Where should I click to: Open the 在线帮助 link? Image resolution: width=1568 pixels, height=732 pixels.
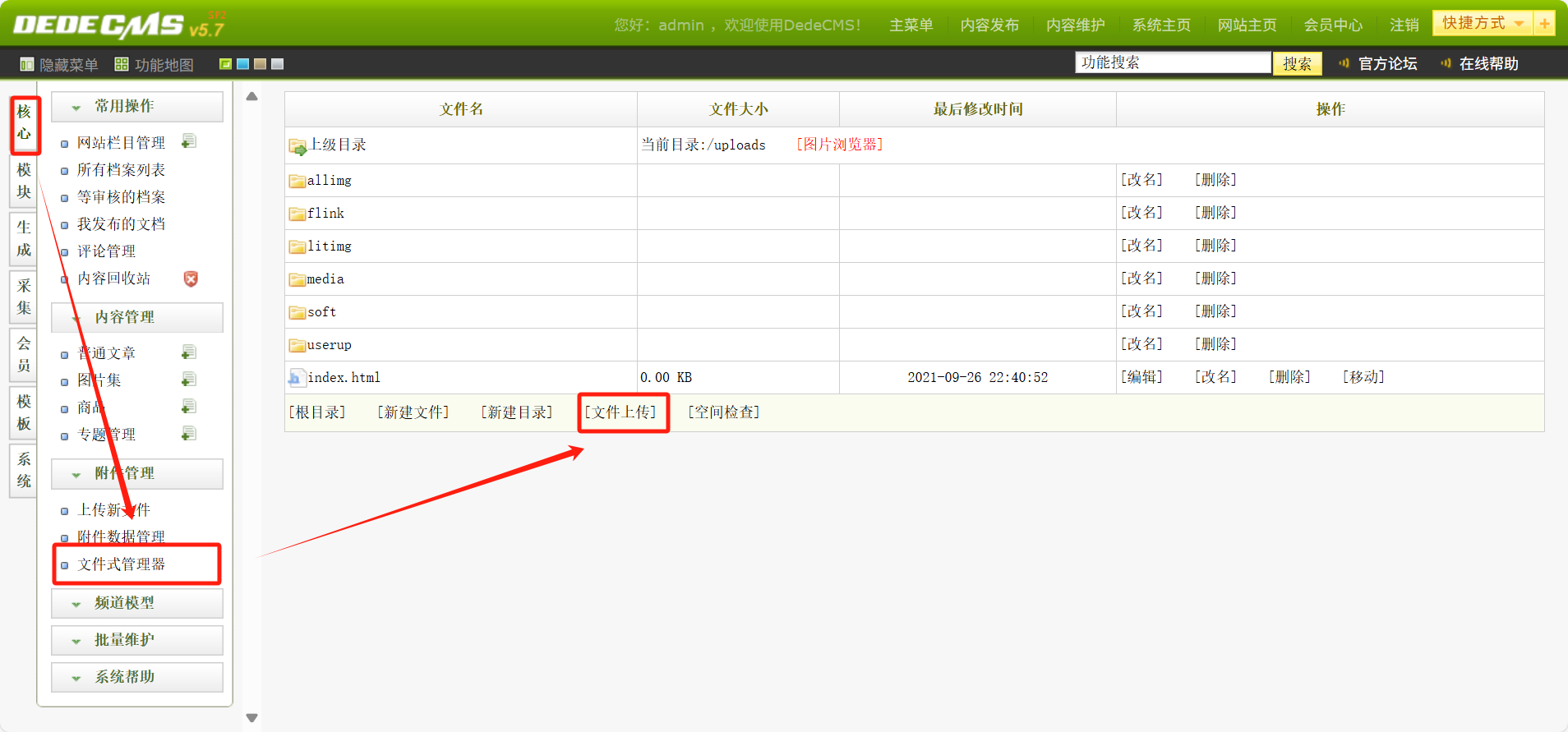(x=1488, y=64)
